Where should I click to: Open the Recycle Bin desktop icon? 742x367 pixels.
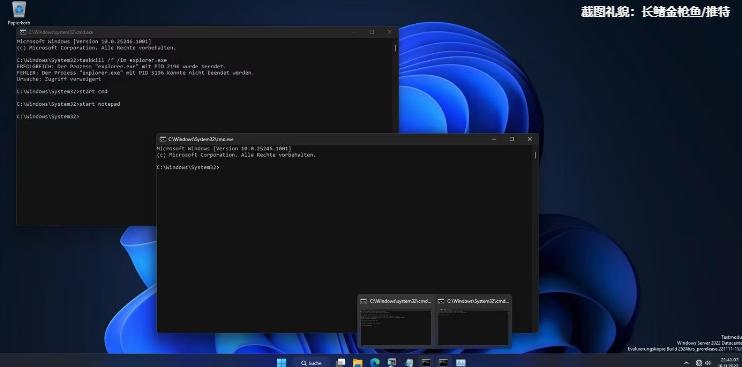19,13
